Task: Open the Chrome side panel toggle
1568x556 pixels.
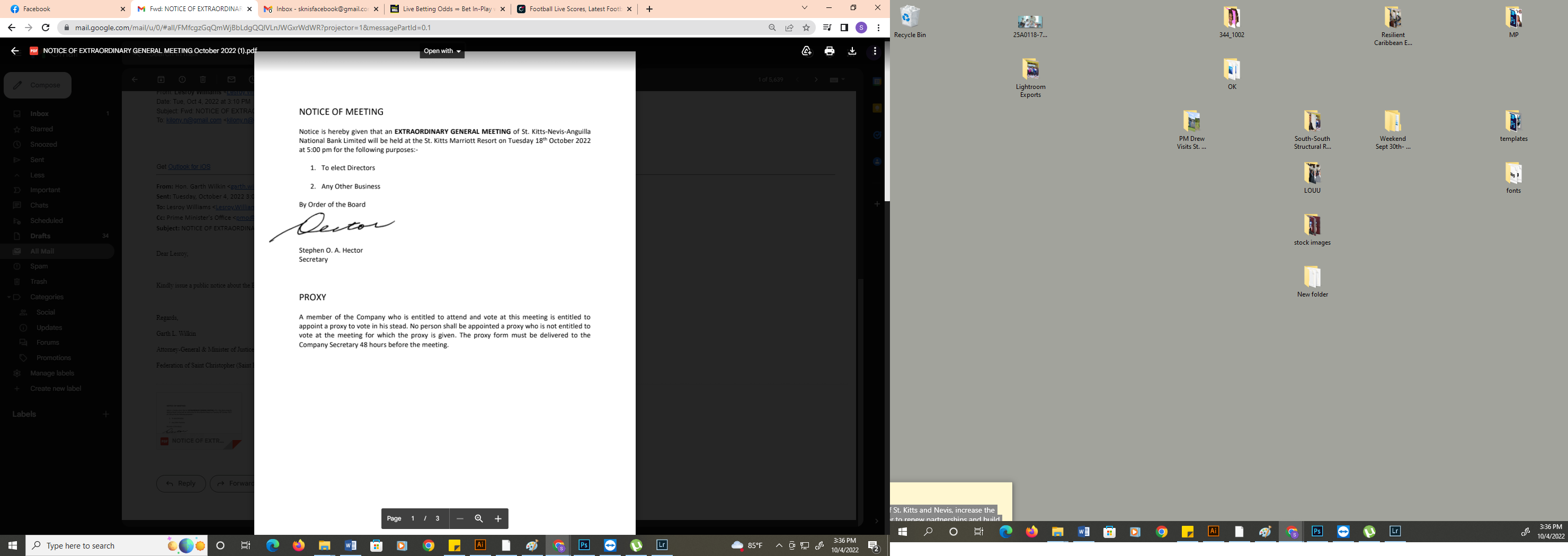Action: pyautogui.click(x=844, y=28)
